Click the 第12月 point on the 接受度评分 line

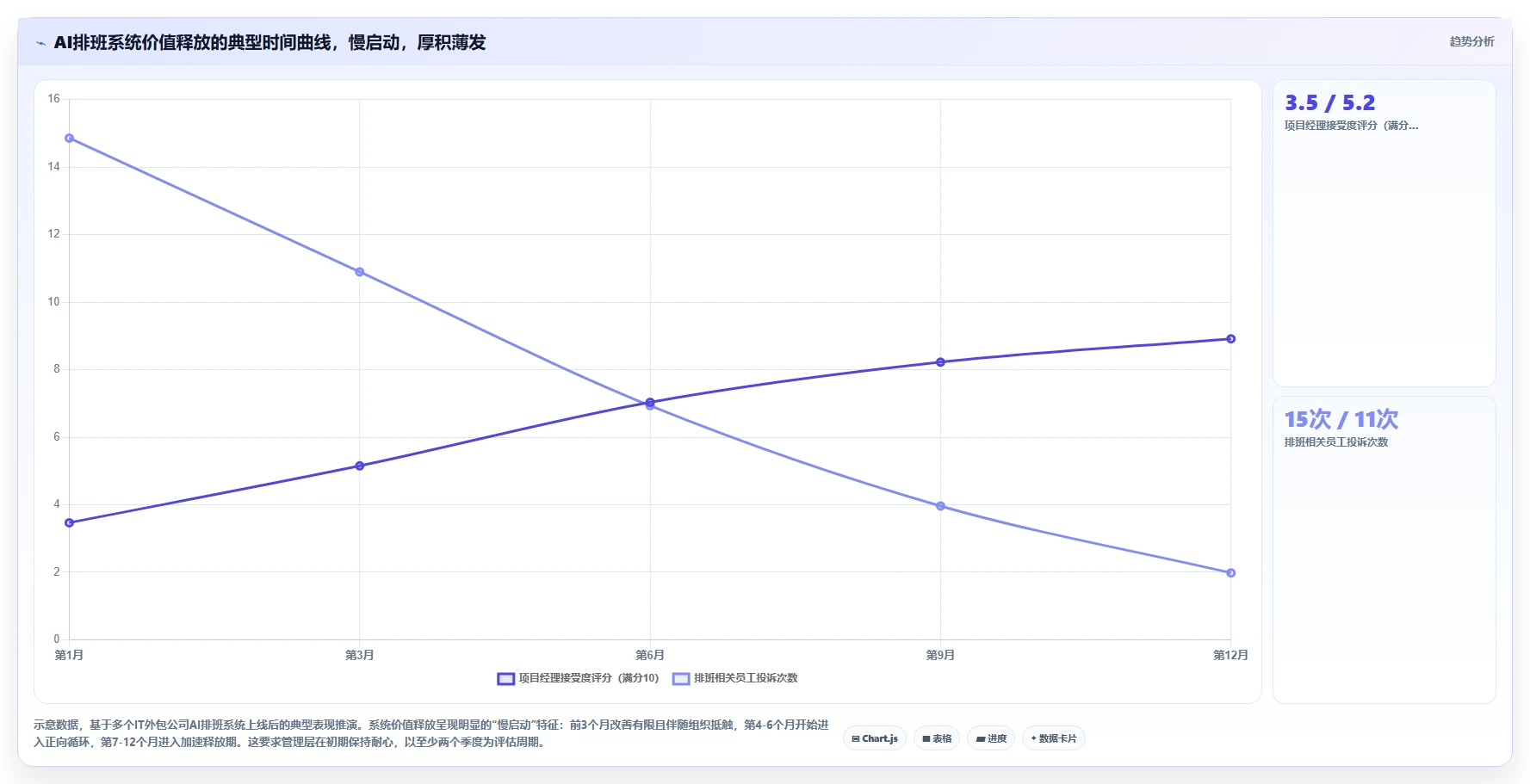click(x=1230, y=339)
